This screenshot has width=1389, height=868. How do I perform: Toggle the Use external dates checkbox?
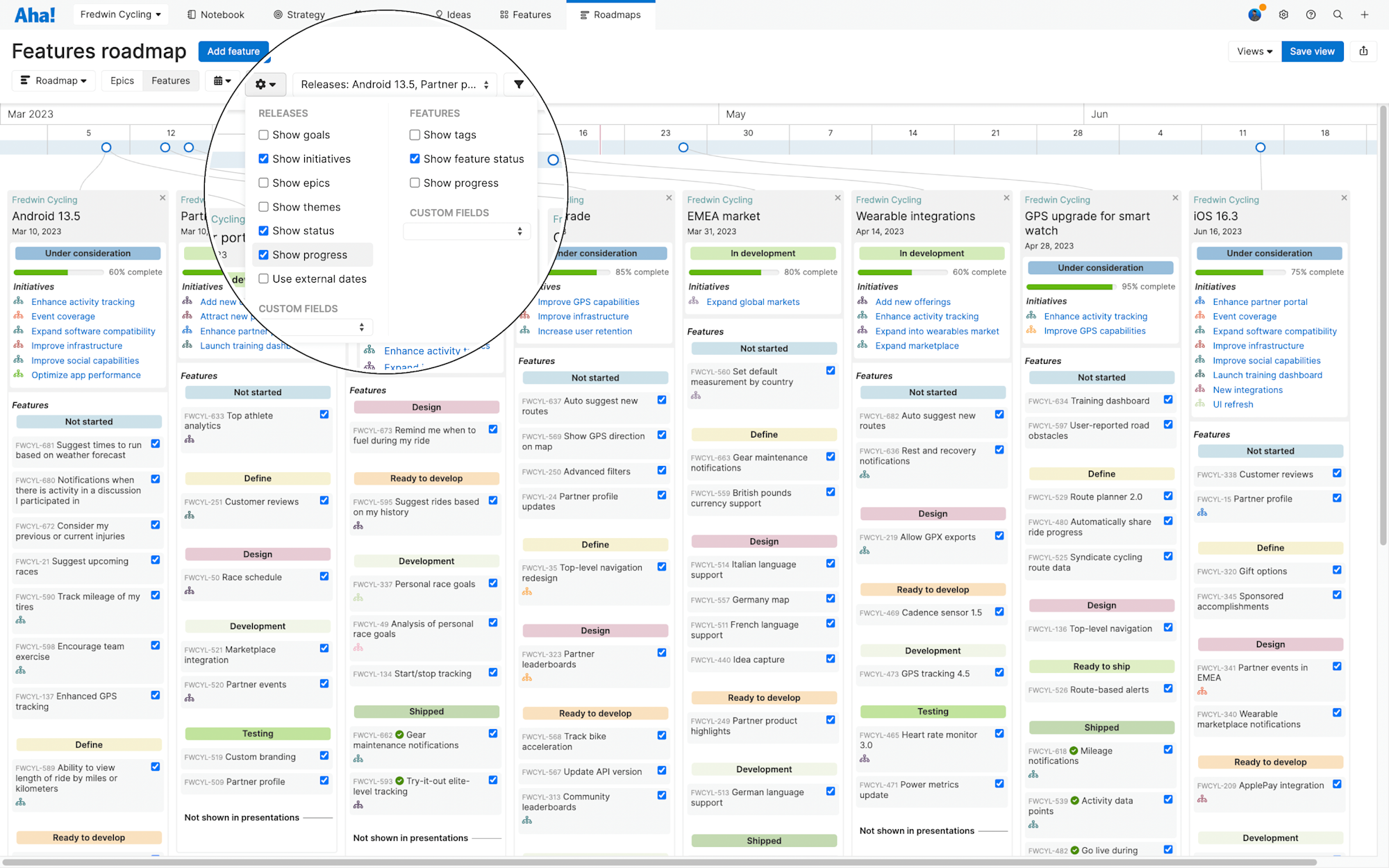coord(264,279)
